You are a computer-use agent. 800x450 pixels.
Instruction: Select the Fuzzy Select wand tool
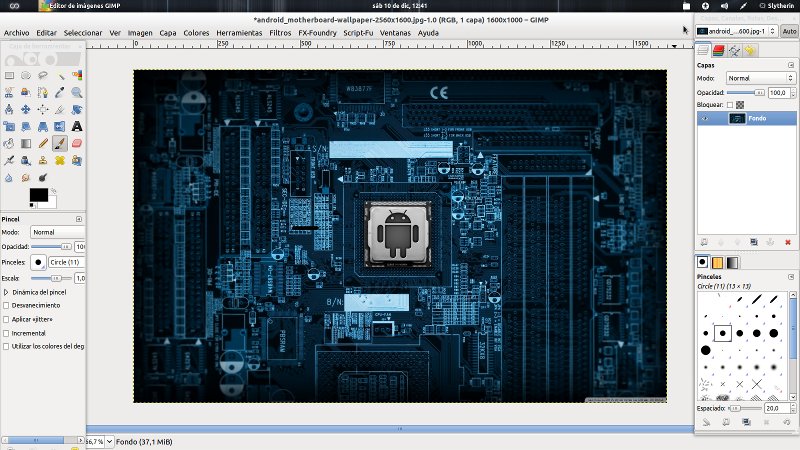click(60, 76)
